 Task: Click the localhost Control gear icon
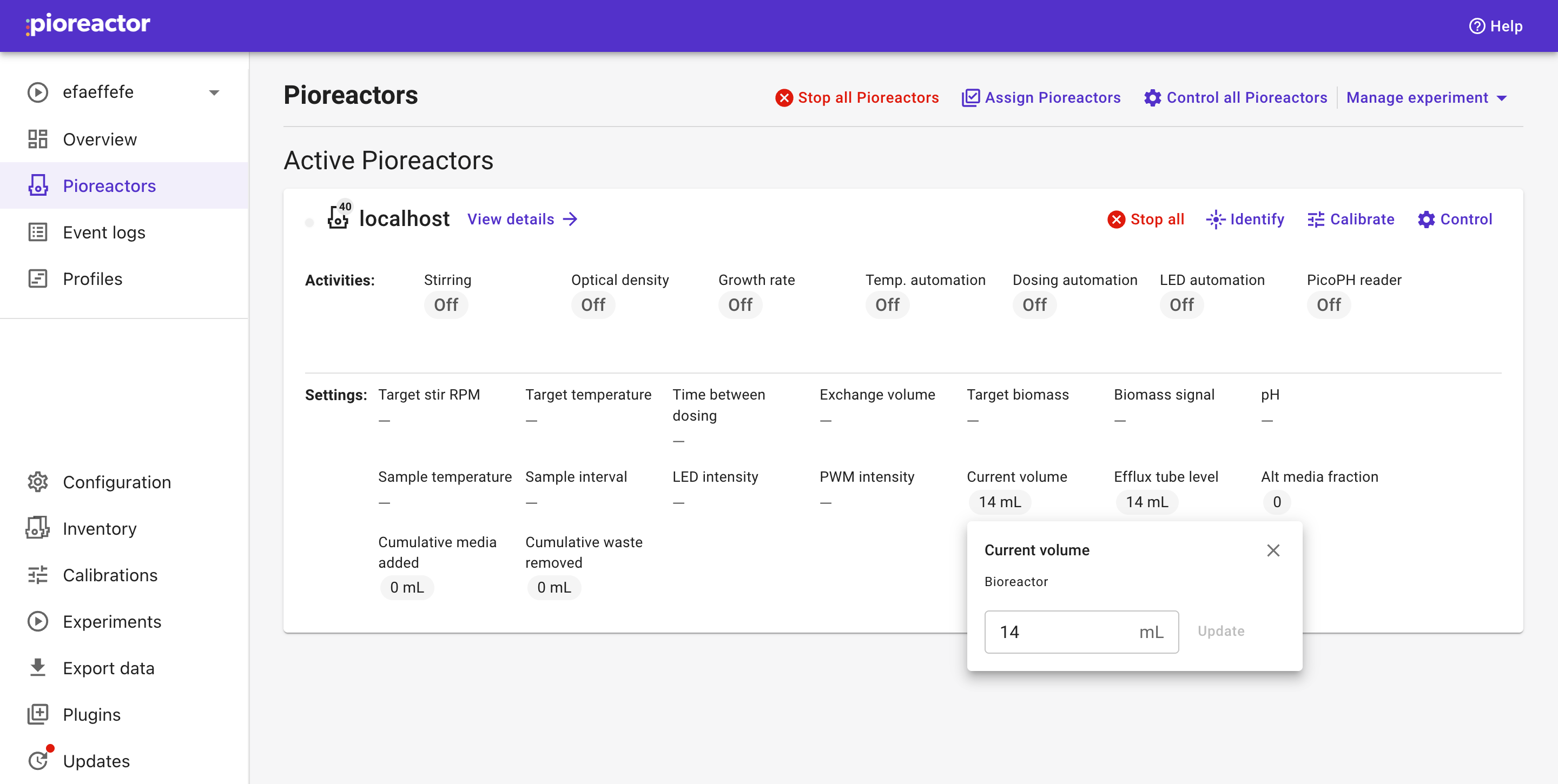[1425, 220]
